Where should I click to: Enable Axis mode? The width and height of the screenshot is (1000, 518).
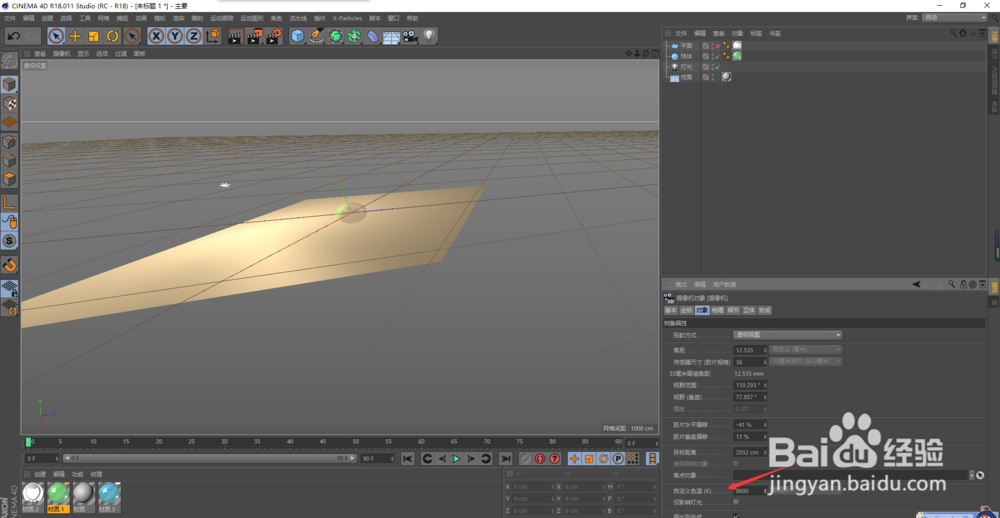click(x=10, y=204)
